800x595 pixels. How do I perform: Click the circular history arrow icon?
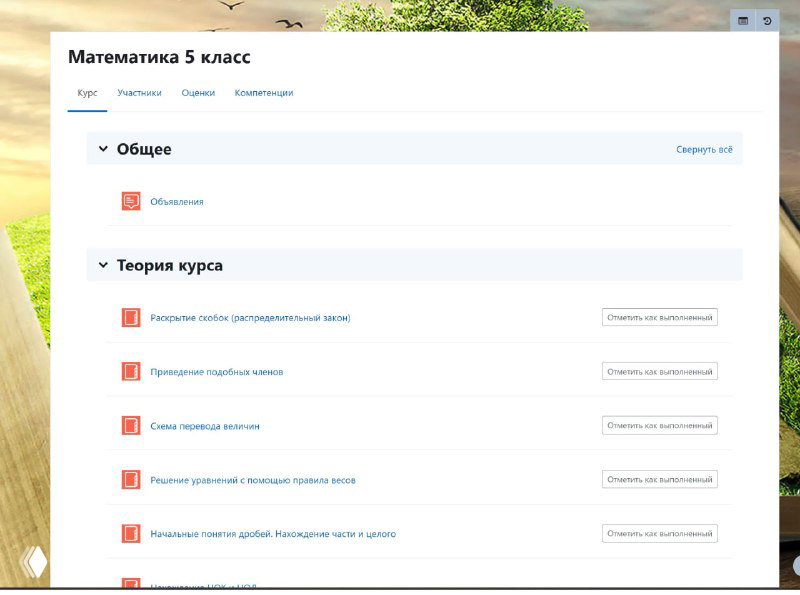[x=767, y=21]
